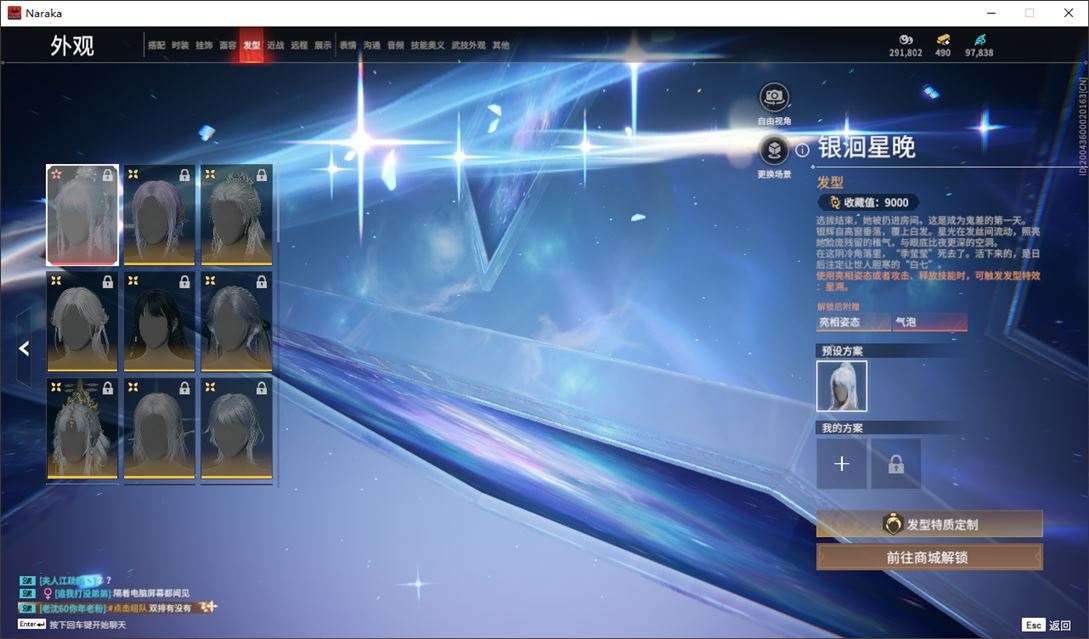Click the 前往商城解锁 button
The image size is (1089, 639).
pos(929,557)
